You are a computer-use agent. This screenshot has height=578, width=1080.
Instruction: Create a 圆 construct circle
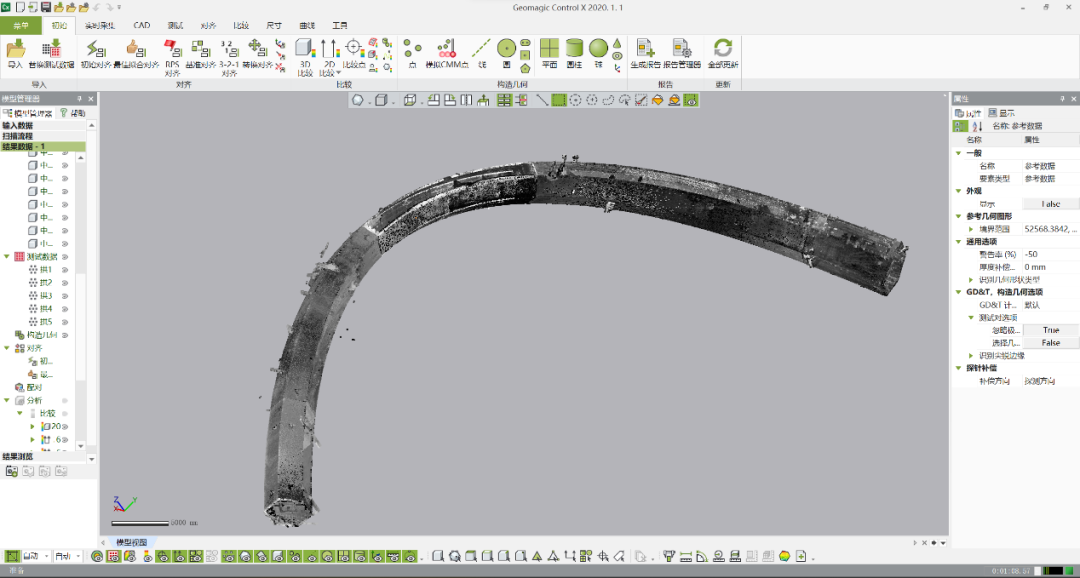click(506, 54)
